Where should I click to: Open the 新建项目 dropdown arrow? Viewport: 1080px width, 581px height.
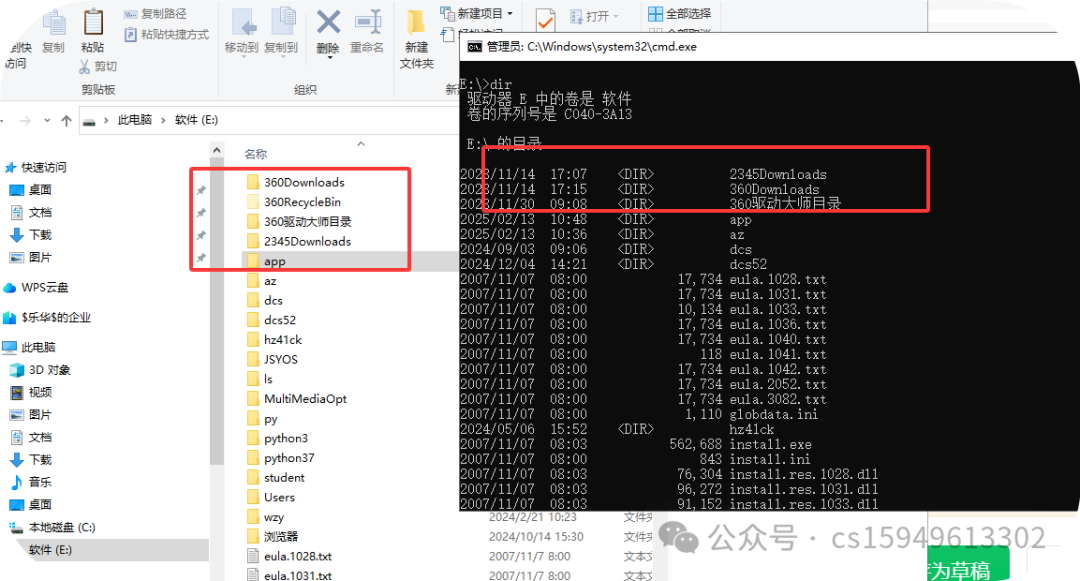click(x=510, y=13)
